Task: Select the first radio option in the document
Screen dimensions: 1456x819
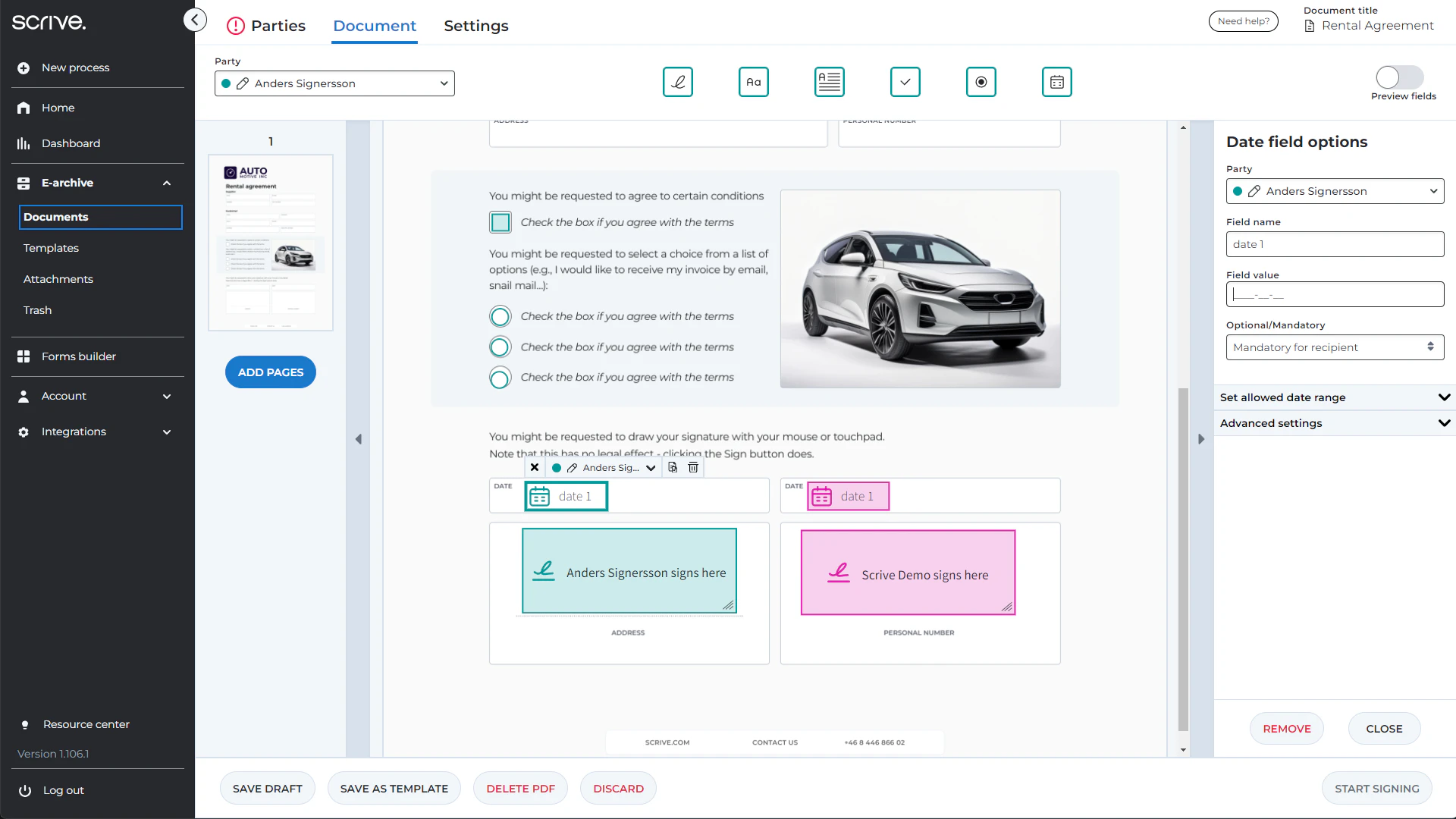Action: pos(500,316)
